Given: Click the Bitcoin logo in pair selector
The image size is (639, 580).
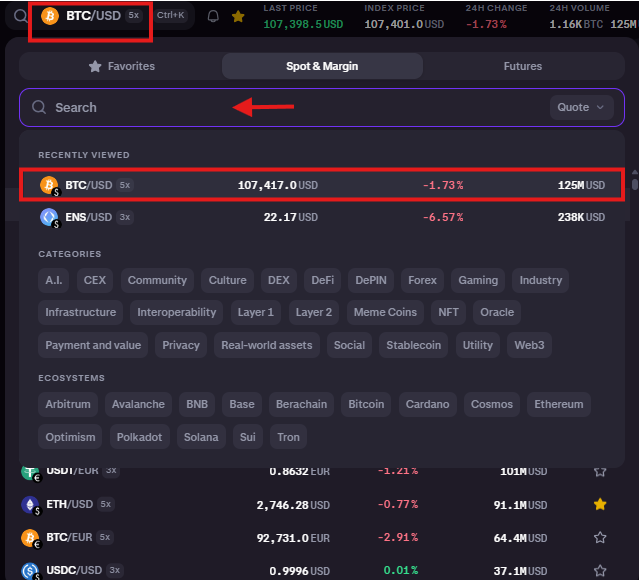Looking at the screenshot, I should (x=50, y=16).
